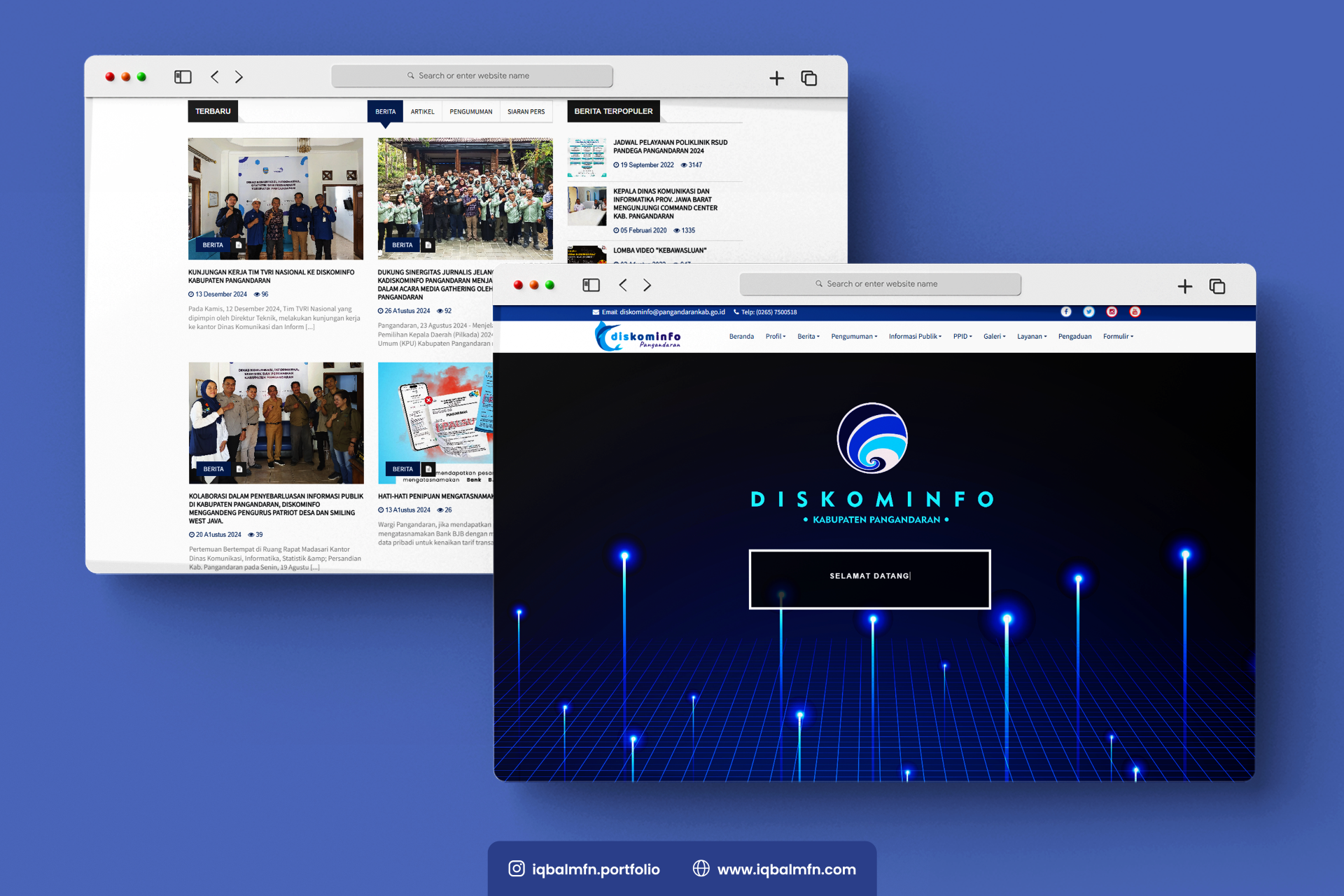Open Dukung Sinergitas Jurnalis headline
The width and height of the screenshot is (1344, 896).
click(x=435, y=284)
